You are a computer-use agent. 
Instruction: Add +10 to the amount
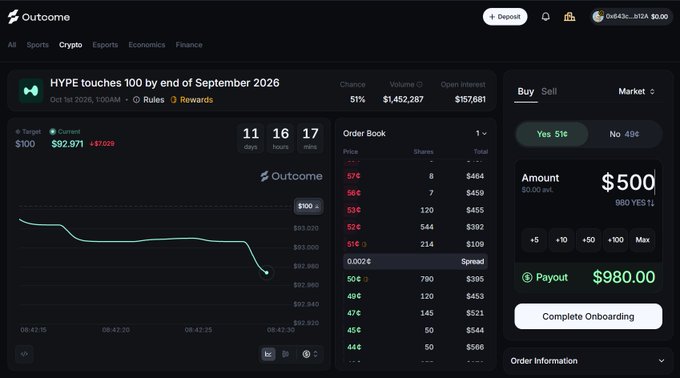point(561,240)
